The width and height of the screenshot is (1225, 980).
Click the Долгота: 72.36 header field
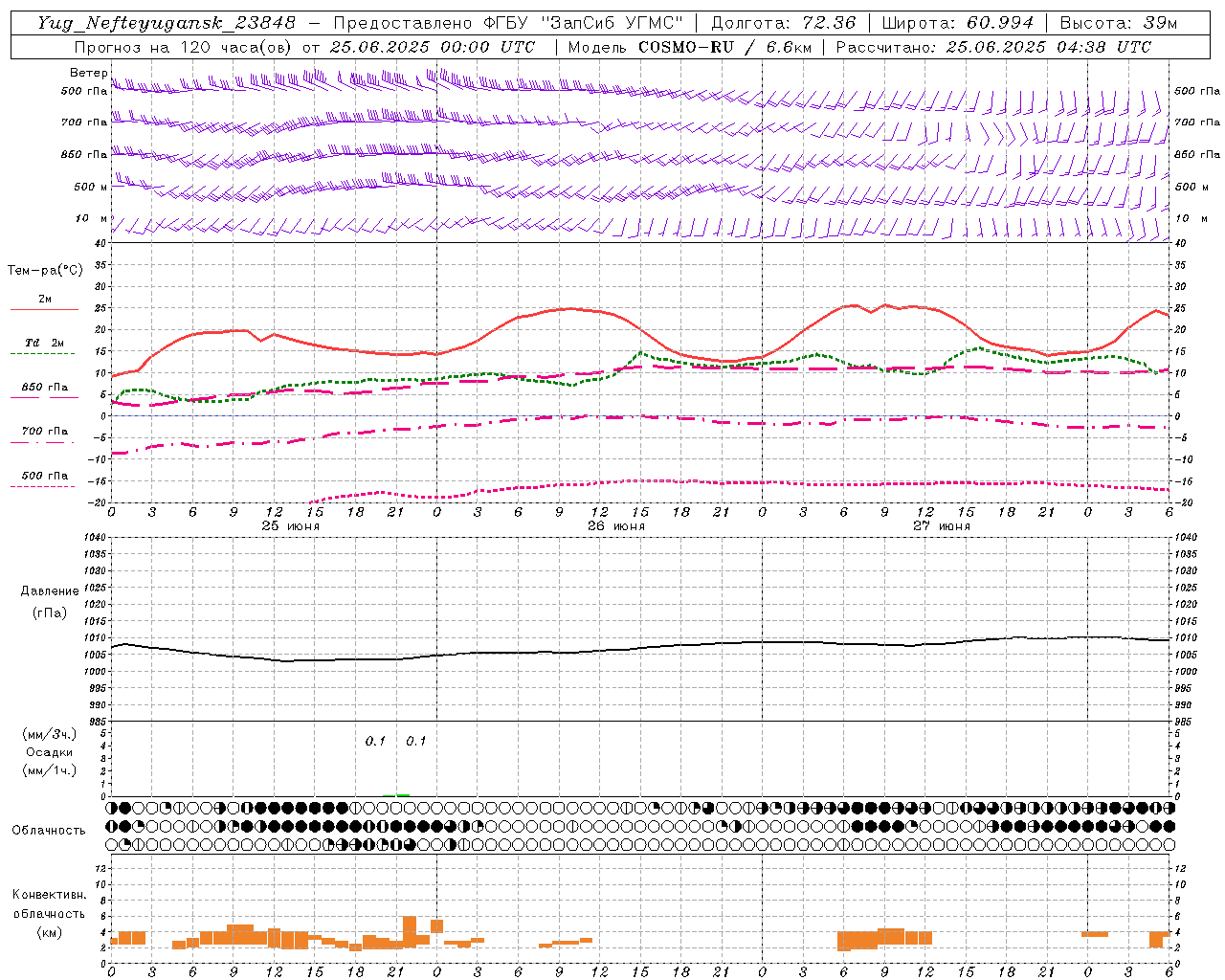pos(783,23)
